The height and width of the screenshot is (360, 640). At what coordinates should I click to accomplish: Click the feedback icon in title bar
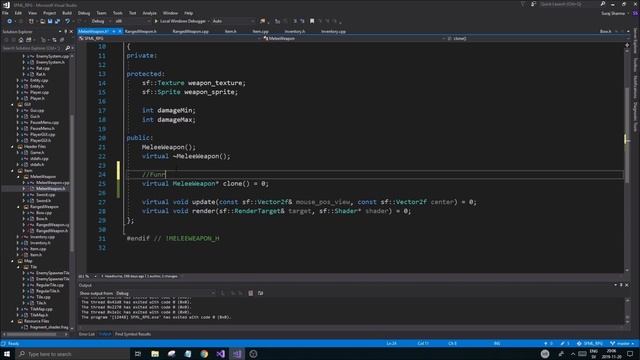click(533, 4)
